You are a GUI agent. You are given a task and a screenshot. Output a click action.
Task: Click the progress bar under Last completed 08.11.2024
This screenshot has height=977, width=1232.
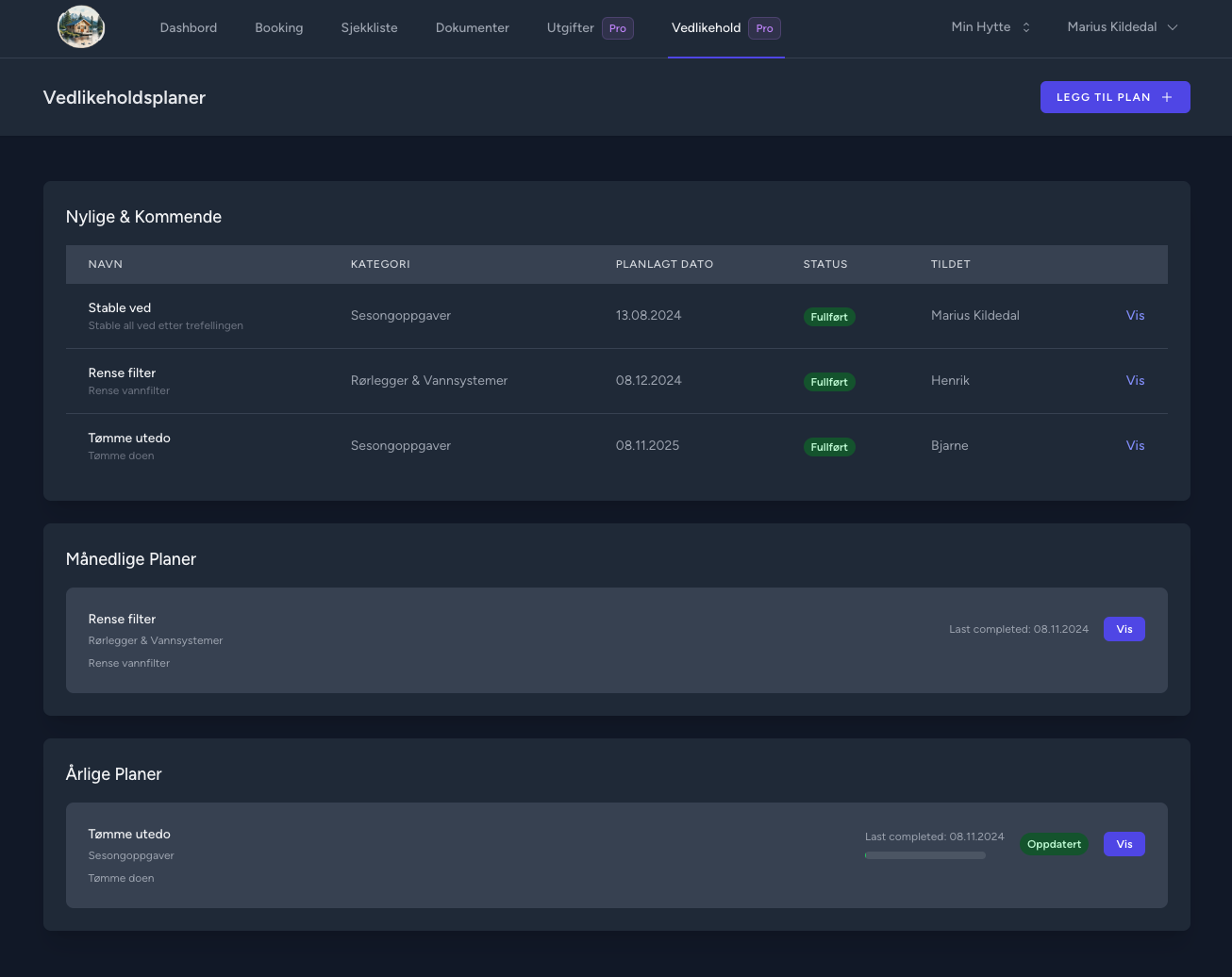tap(925, 855)
